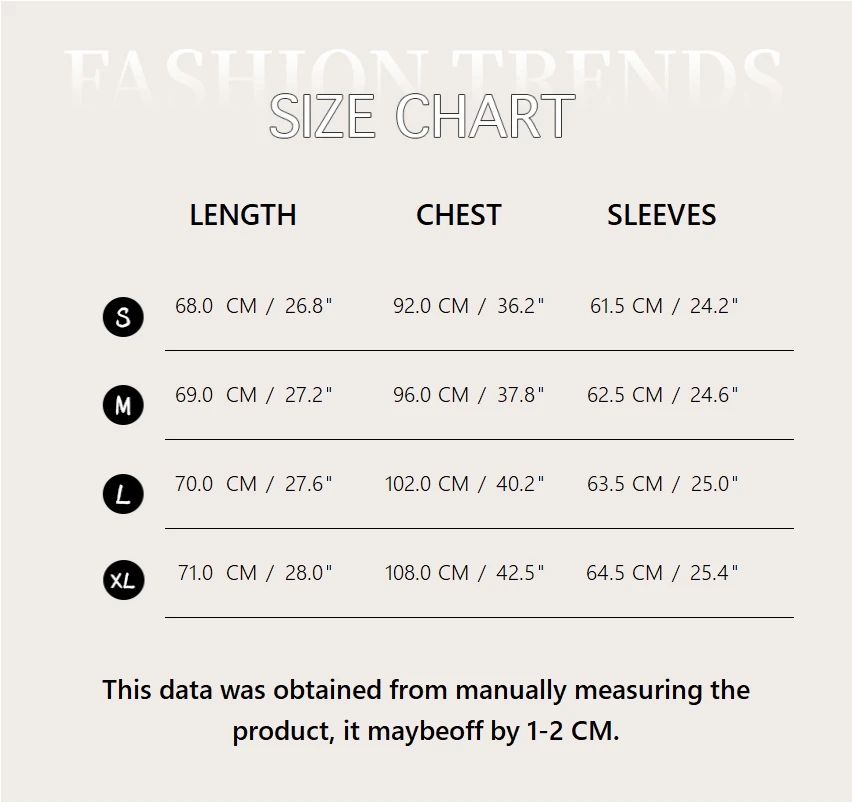
Task: Select the 62.5 CM / 24.6" sleeves value
Action: tap(663, 395)
